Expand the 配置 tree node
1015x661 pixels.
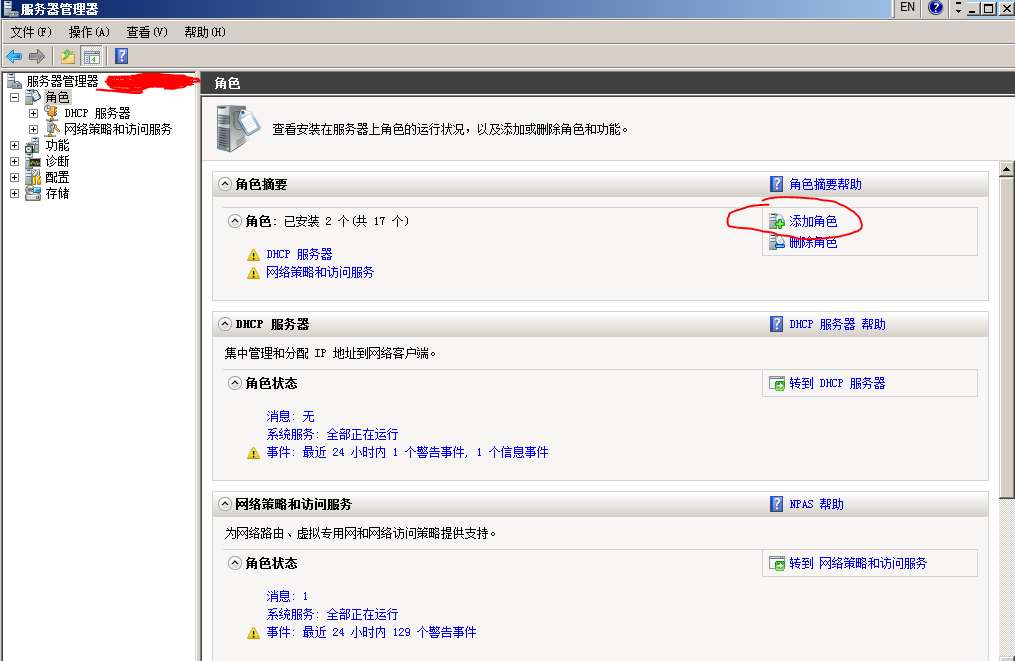coord(14,177)
